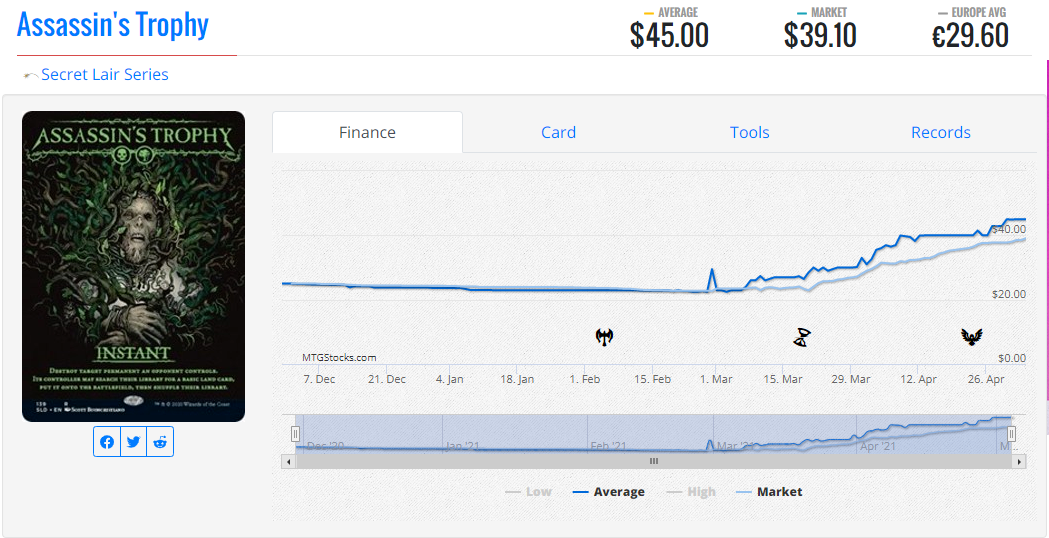
Task: Toggle the High price series in legend
Action: [x=690, y=491]
